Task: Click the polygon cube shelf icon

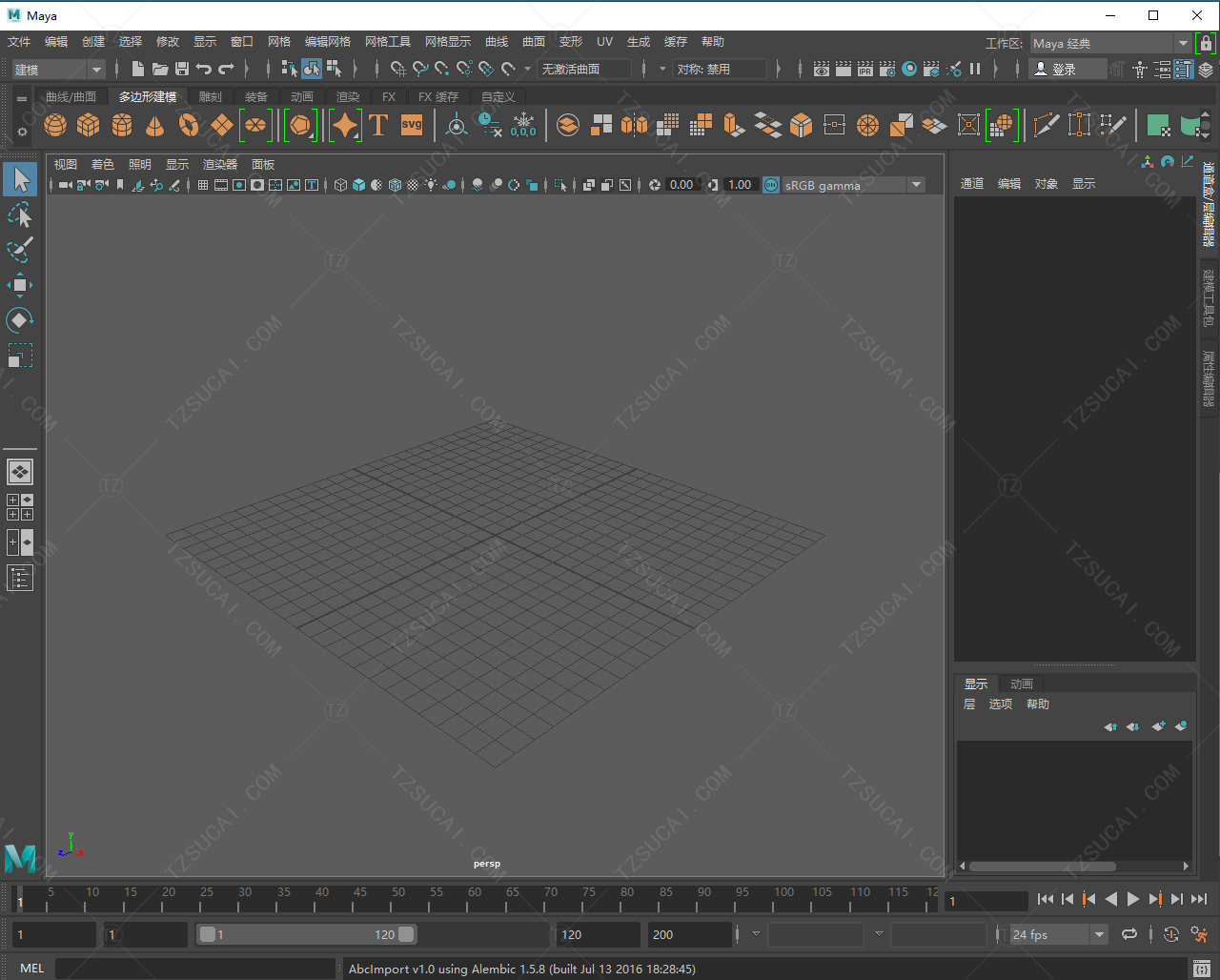Action: pyautogui.click(x=89, y=125)
